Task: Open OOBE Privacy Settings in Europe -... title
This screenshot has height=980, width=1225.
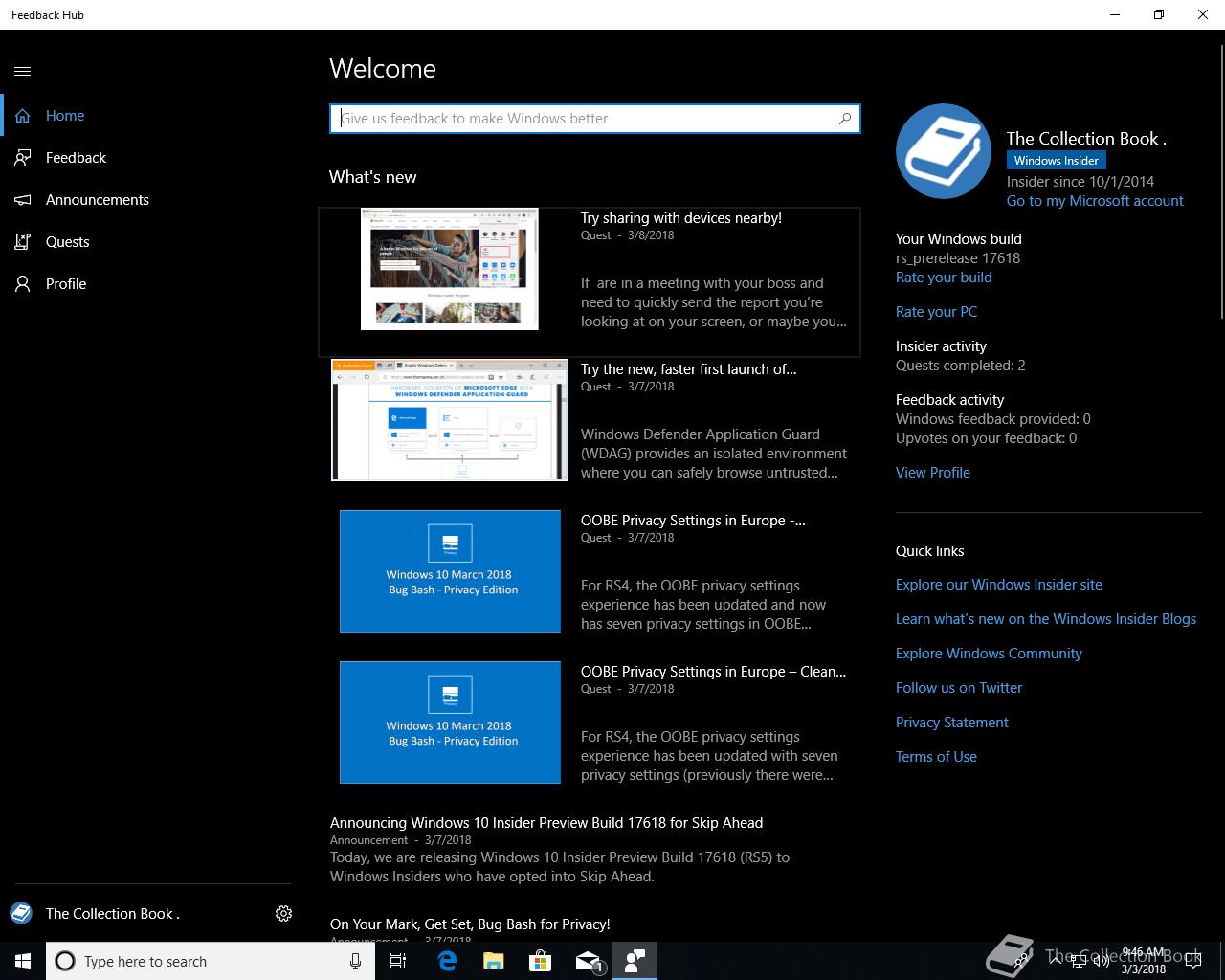Action: coord(693,521)
